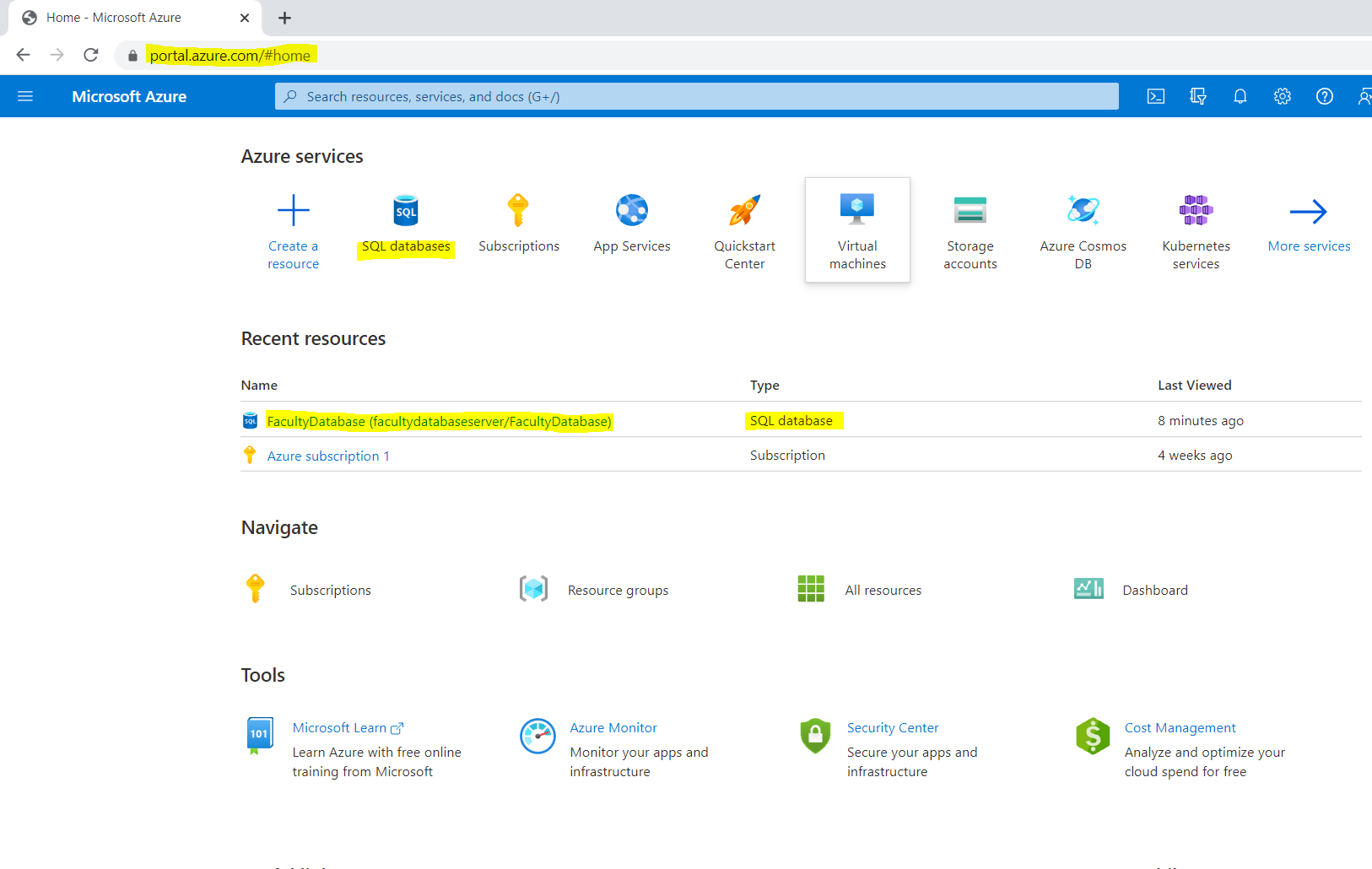
Task: Click the Resource groups cube icon
Action: click(533, 589)
